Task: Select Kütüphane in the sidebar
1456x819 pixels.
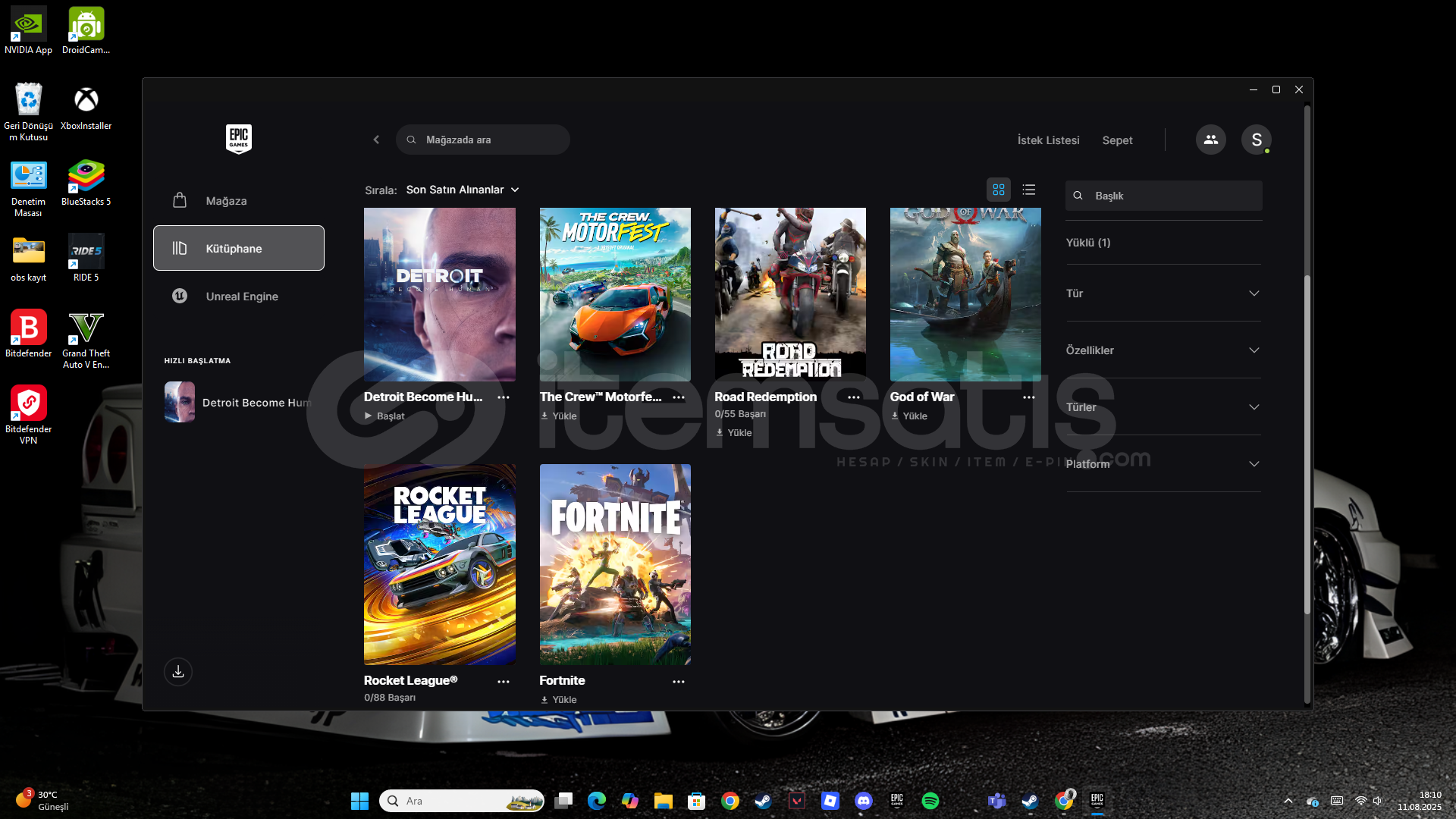Action: [x=239, y=248]
